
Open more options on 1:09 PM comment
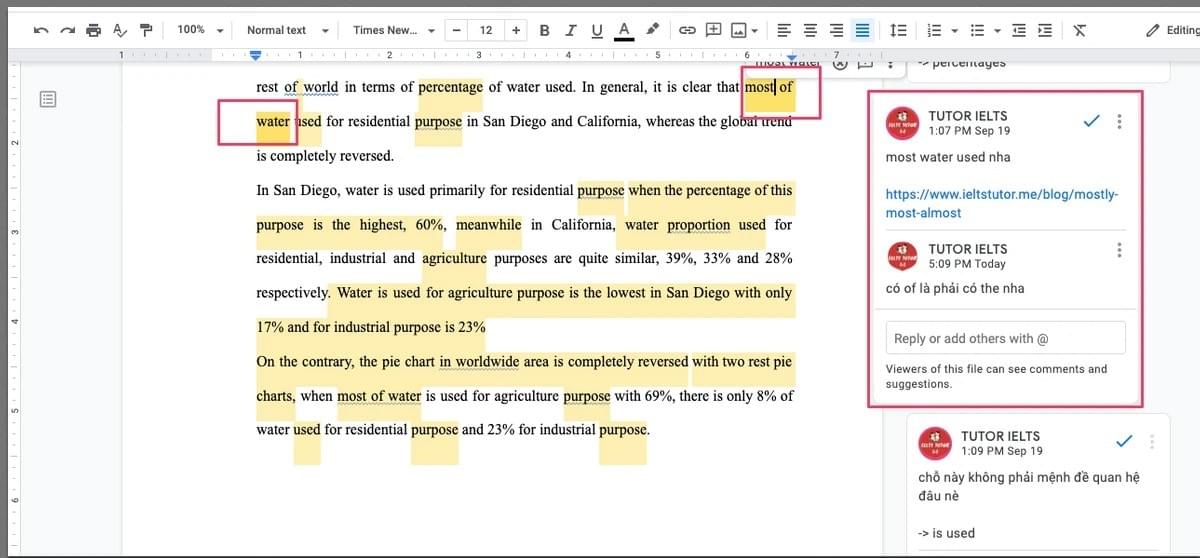click(1152, 442)
